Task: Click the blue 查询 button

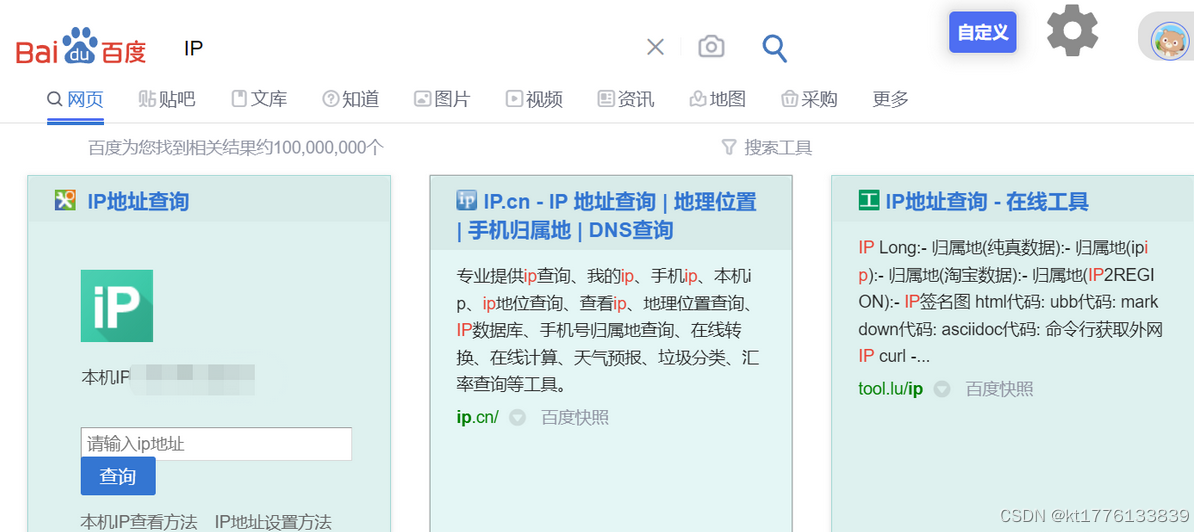Action: pos(118,476)
